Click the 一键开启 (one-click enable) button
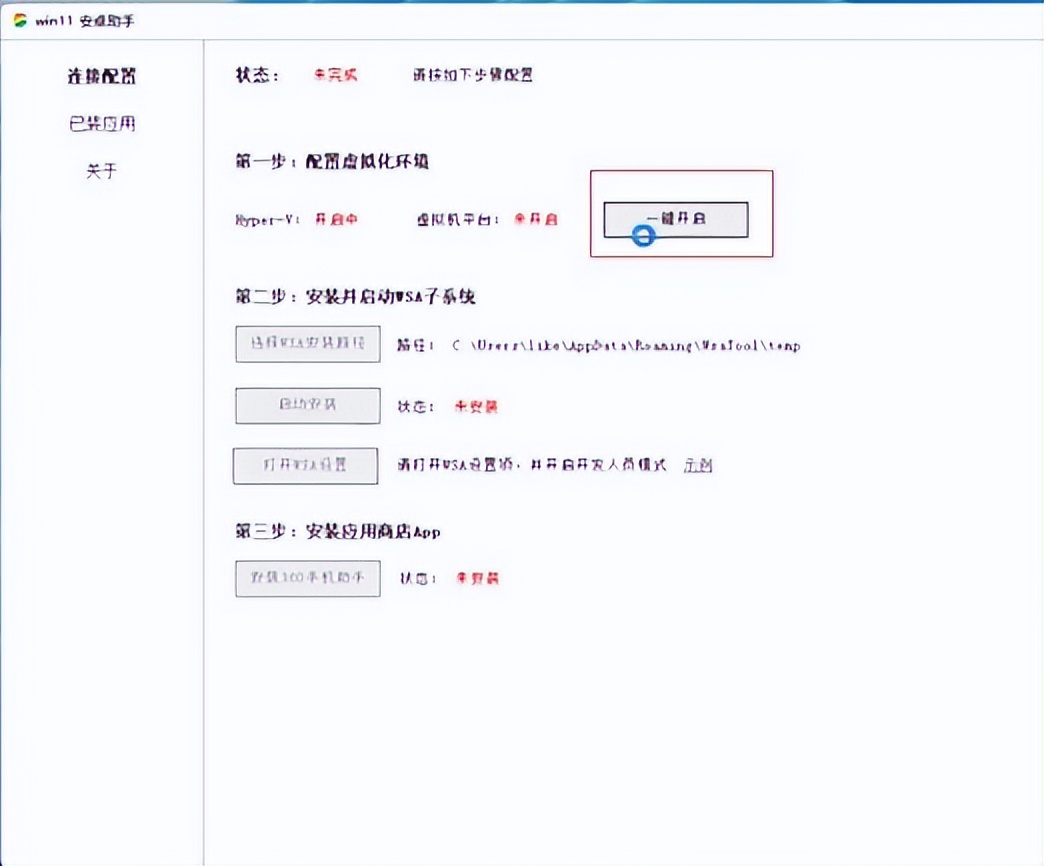The height and width of the screenshot is (866, 1044). click(x=675, y=219)
